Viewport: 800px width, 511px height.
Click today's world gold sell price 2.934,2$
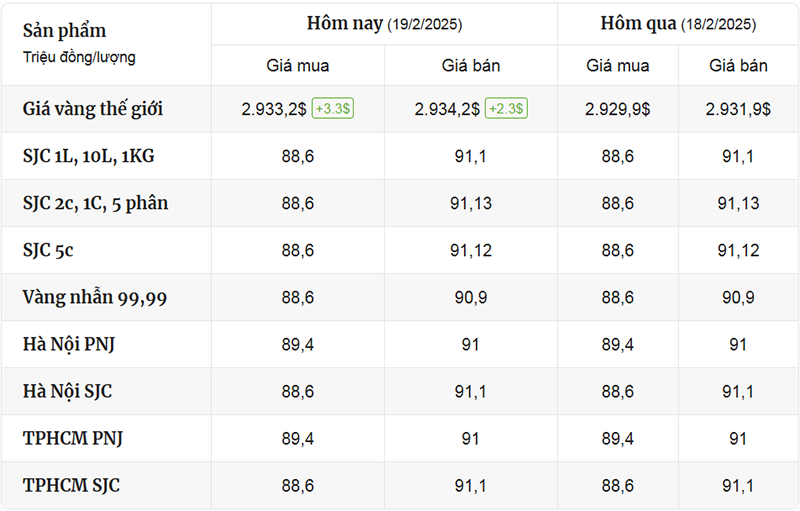(447, 109)
